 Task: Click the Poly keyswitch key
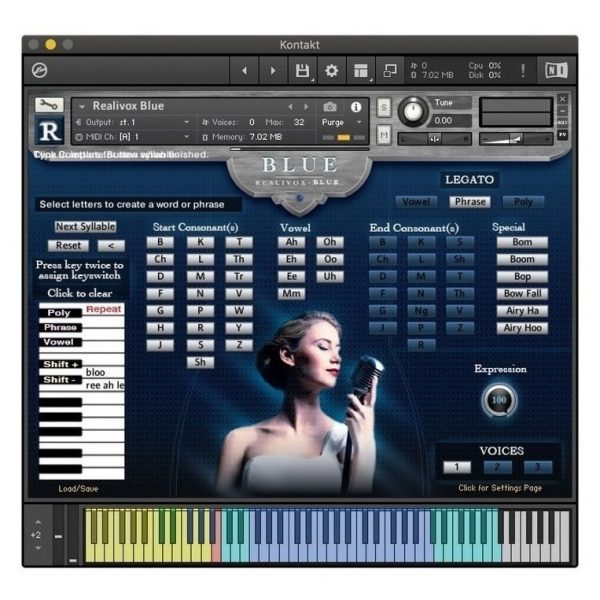pyautogui.click(x=60, y=313)
